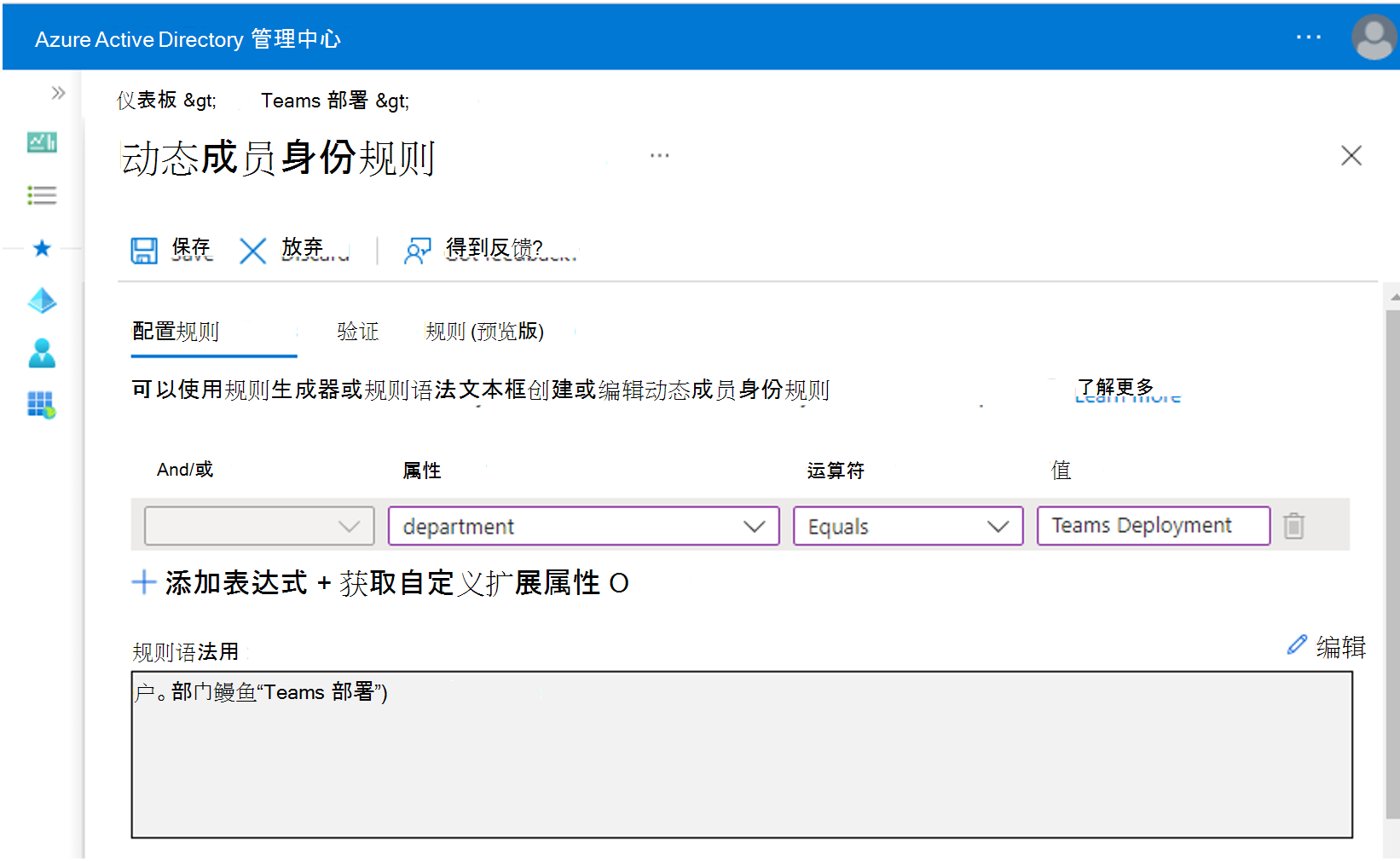Open the Users icon in sidebar
1400x861 pixels.
[x=42, y=353]
